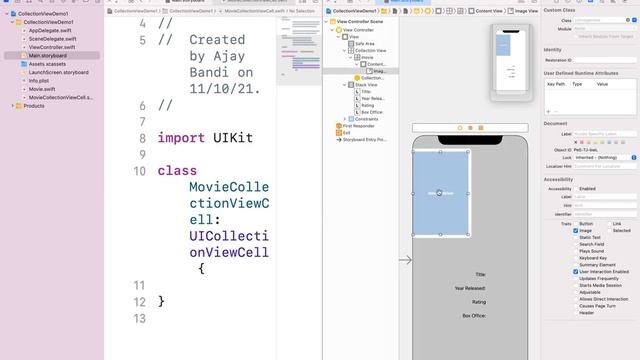Collapse the View Controller outline item
Viewport: 640px width, 360px height.
tap(332, 30)
